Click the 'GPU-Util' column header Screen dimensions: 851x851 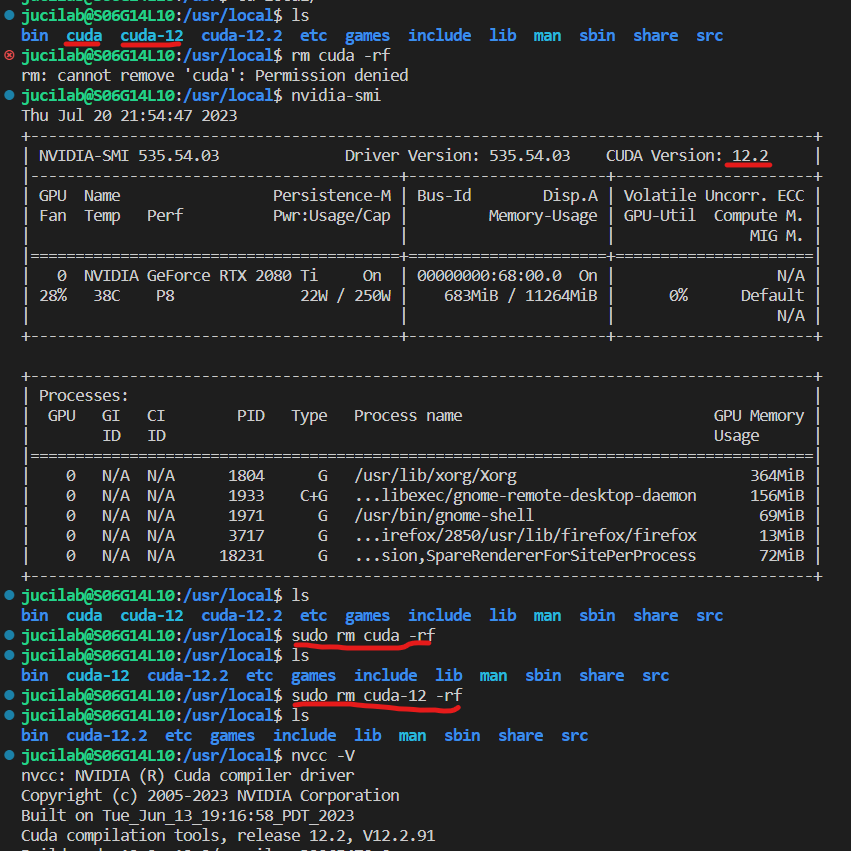(659, 216)
